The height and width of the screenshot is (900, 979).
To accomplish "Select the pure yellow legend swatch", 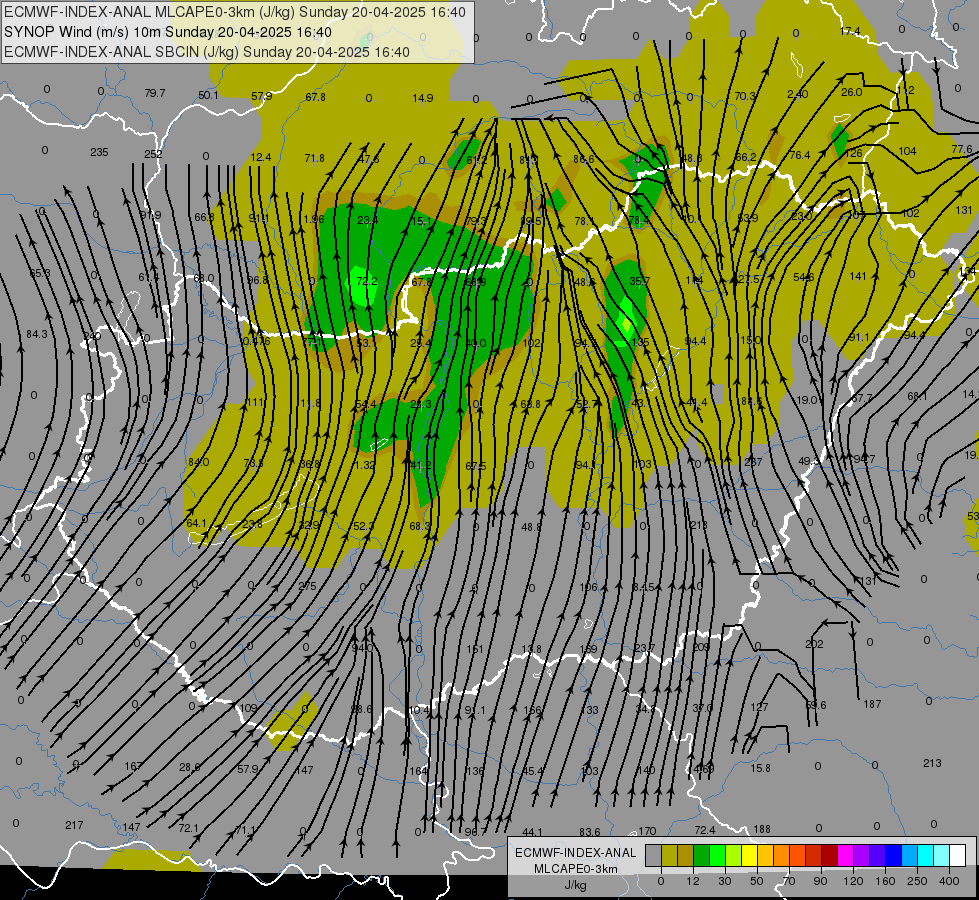I will click(749, 856).
